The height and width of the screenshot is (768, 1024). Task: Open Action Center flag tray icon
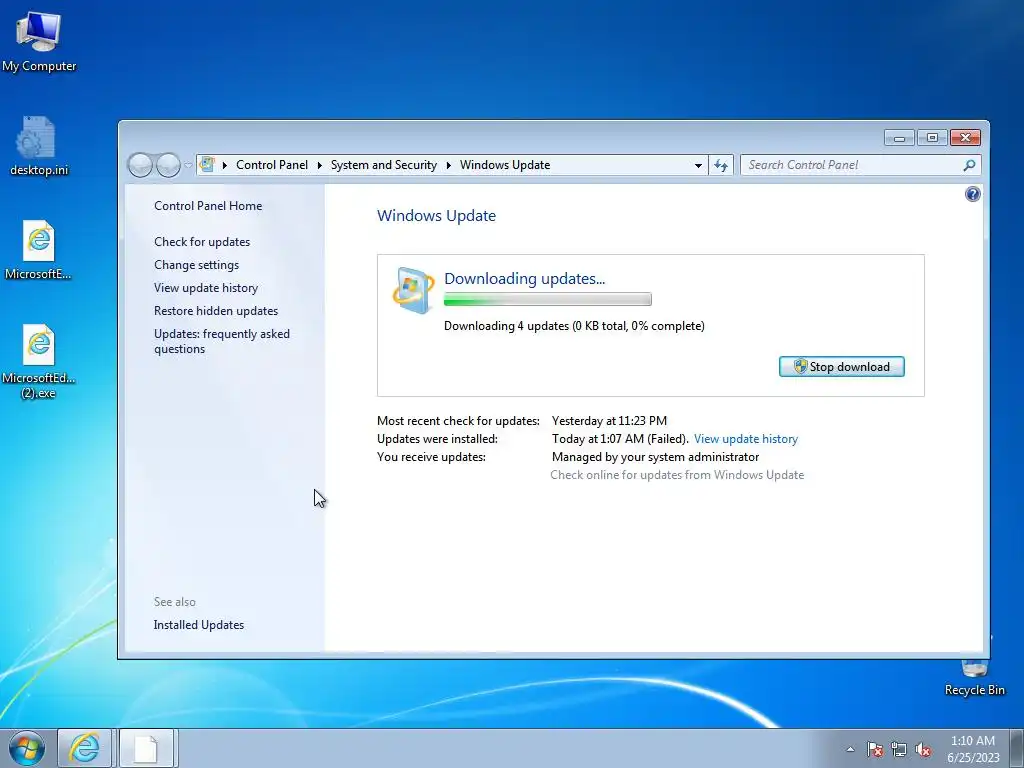pos(875,749)
